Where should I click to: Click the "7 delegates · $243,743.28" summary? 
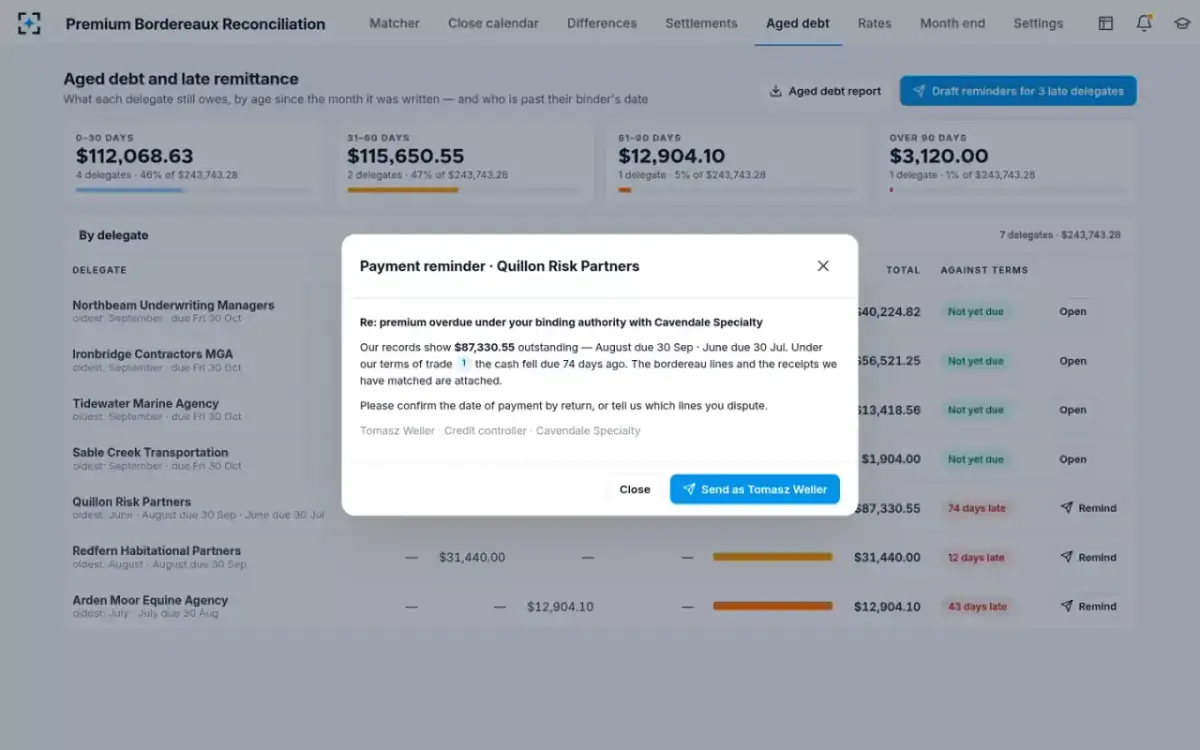[1060, 235]
